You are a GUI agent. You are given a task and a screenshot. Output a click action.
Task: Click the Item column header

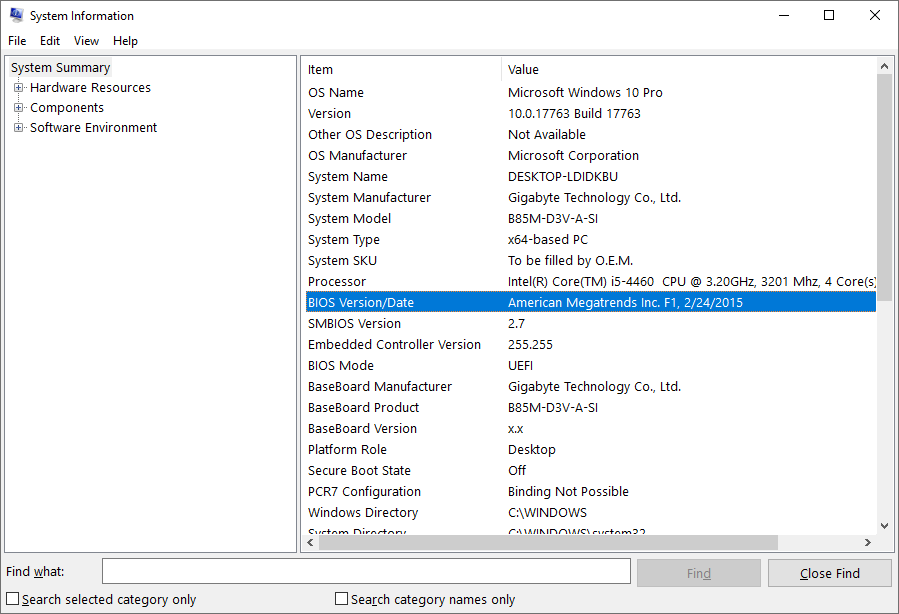click(403, 69)
